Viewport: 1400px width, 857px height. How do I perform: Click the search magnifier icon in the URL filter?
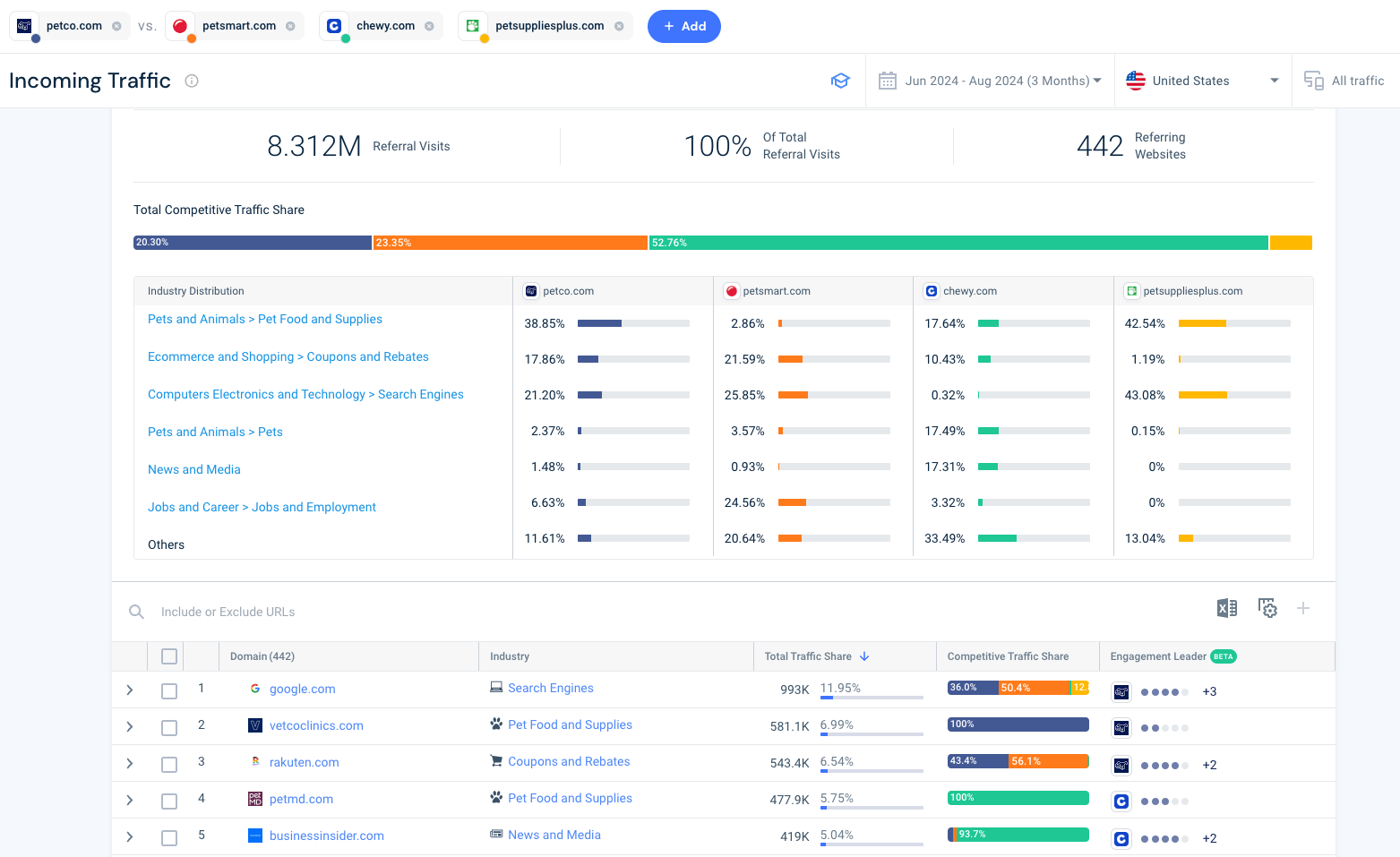(x=136, y=612)
